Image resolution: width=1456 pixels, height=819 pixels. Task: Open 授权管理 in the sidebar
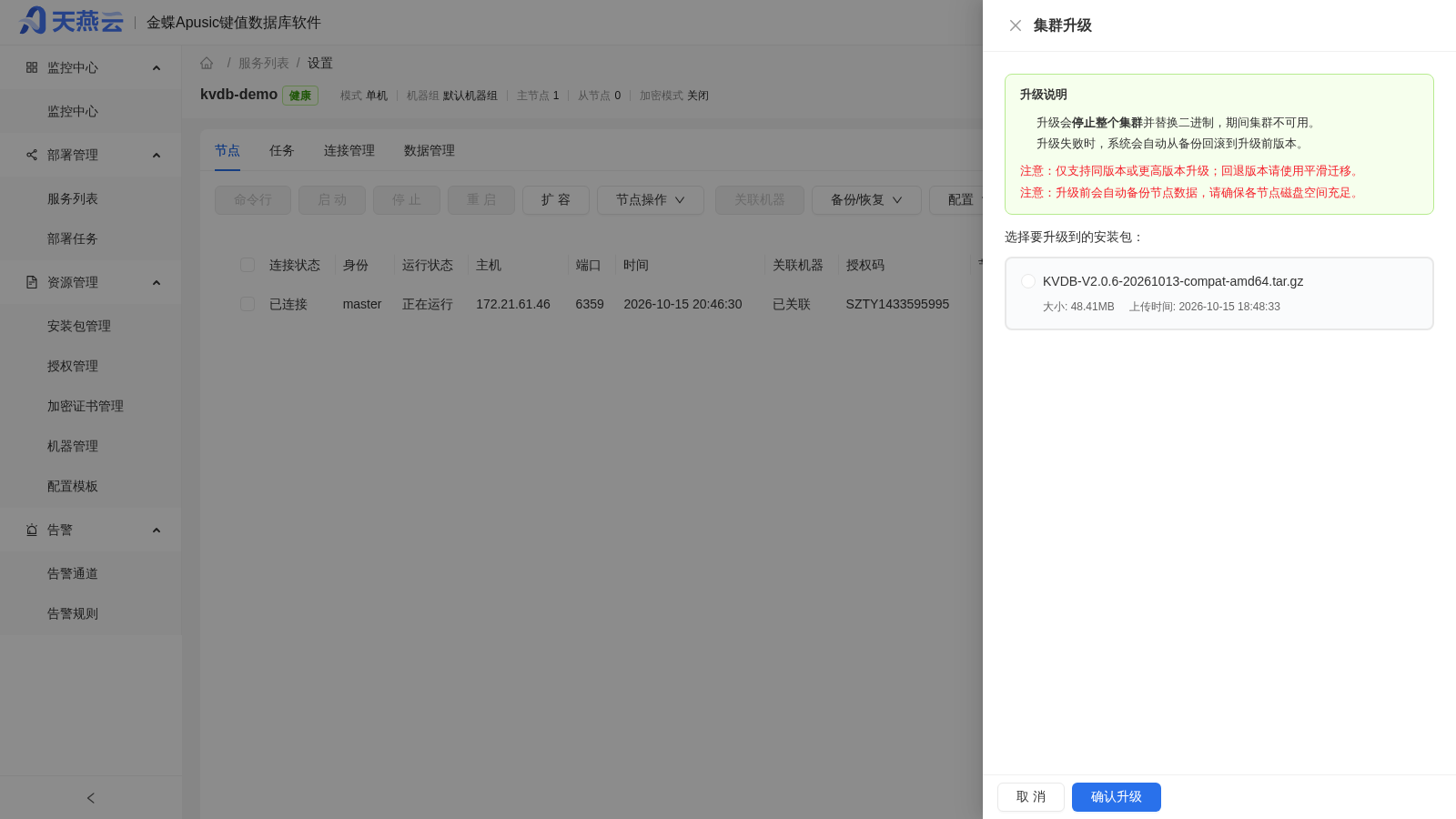click(x=73, y=366)
